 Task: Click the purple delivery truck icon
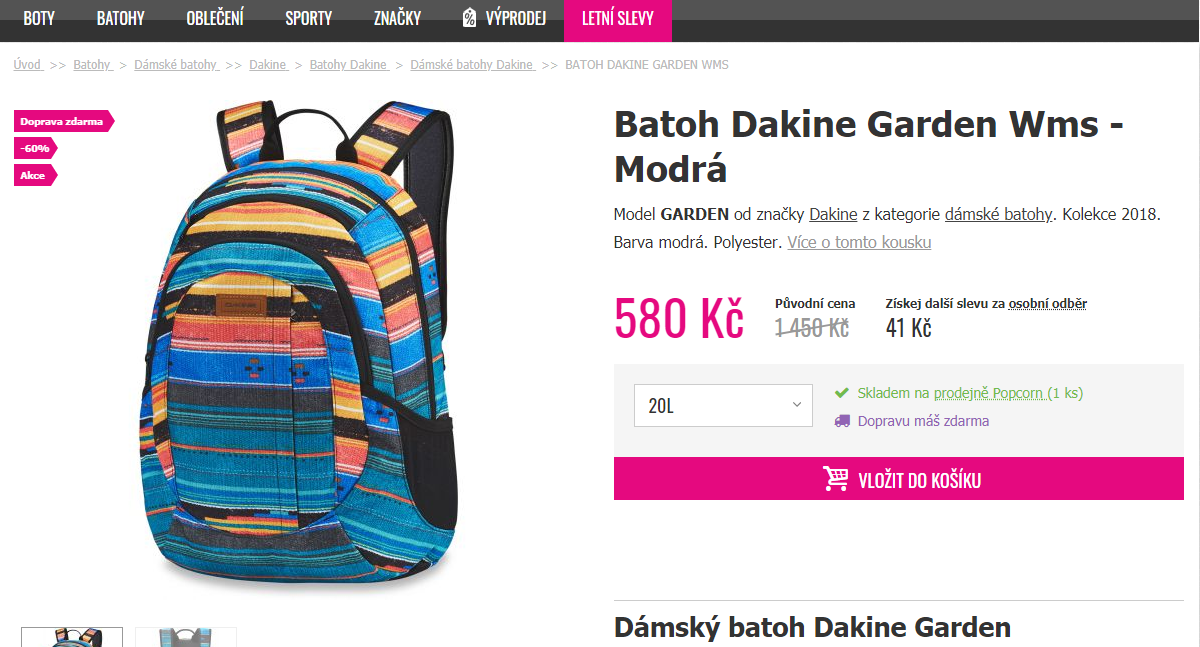[842, 421]
